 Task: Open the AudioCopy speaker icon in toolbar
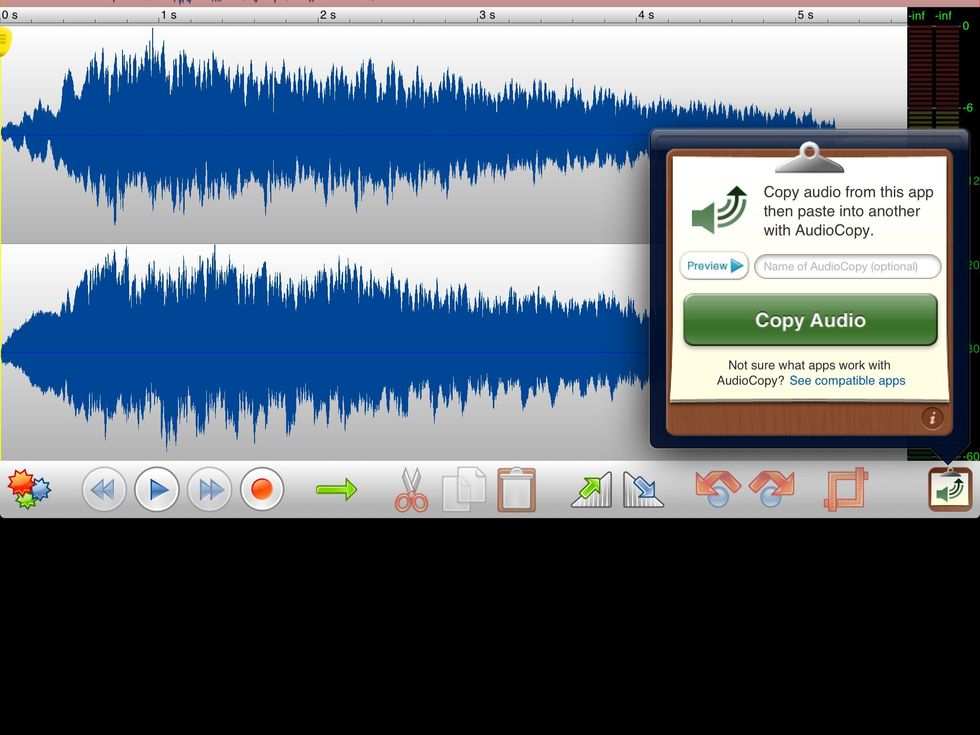[x=948, y=489]
